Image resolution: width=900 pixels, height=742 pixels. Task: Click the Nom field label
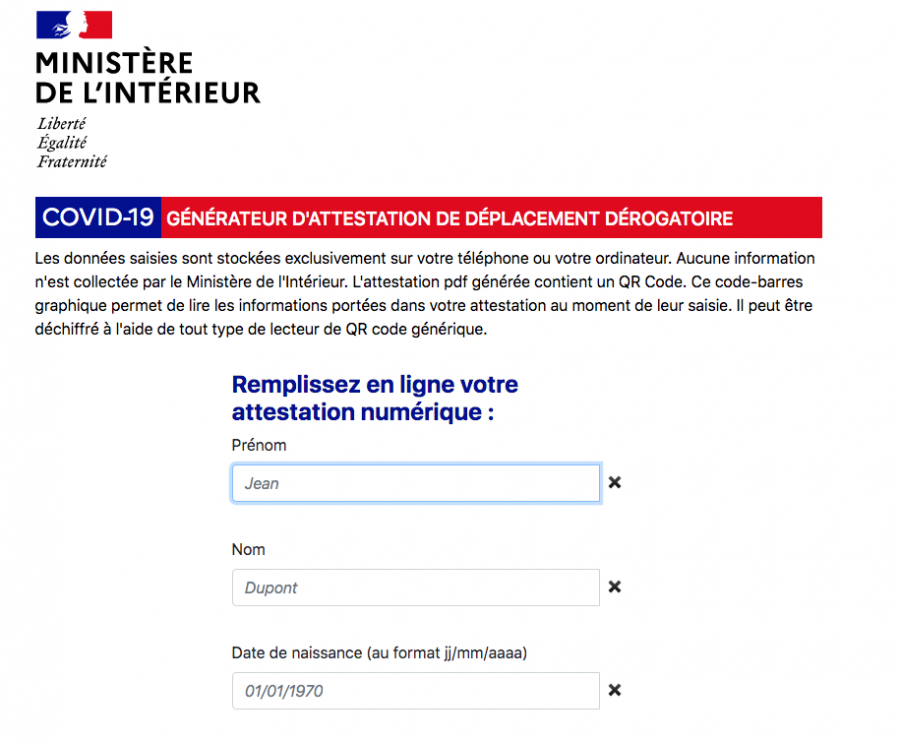click(248, 549)
